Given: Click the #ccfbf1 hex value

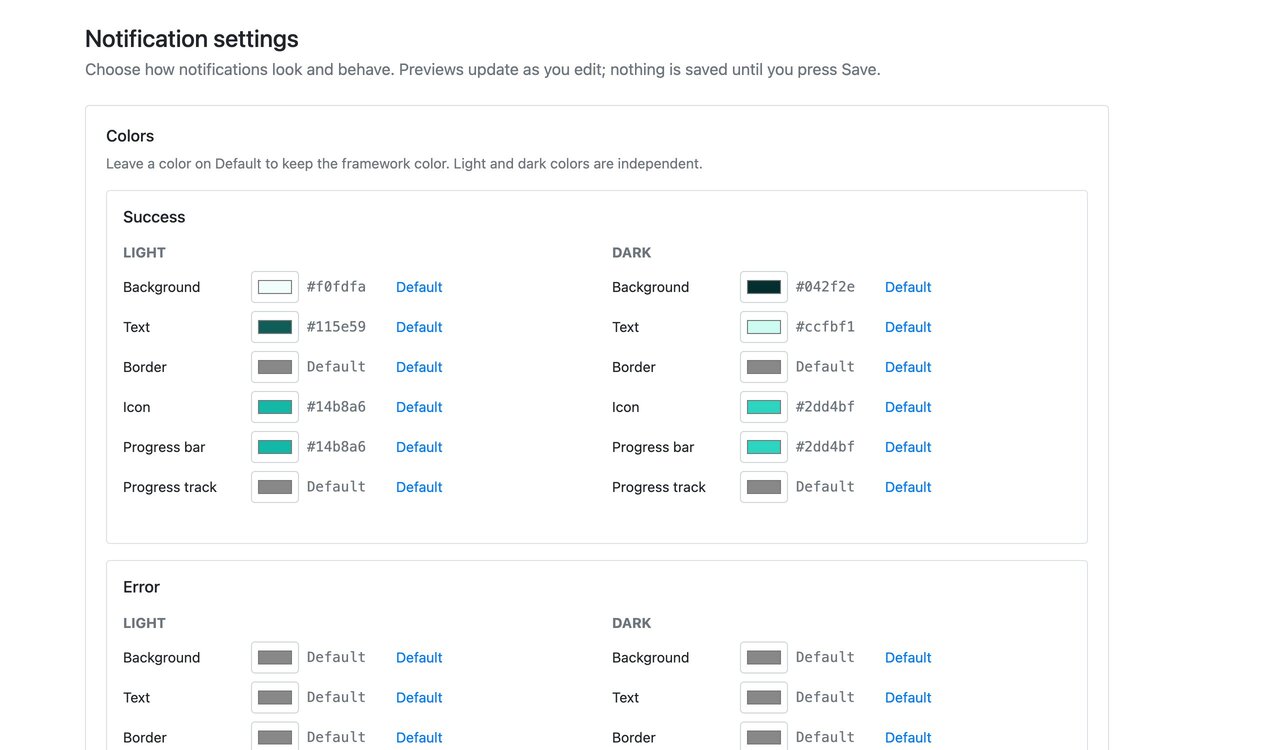Looking at the screenshot, I should click(825, 327).
